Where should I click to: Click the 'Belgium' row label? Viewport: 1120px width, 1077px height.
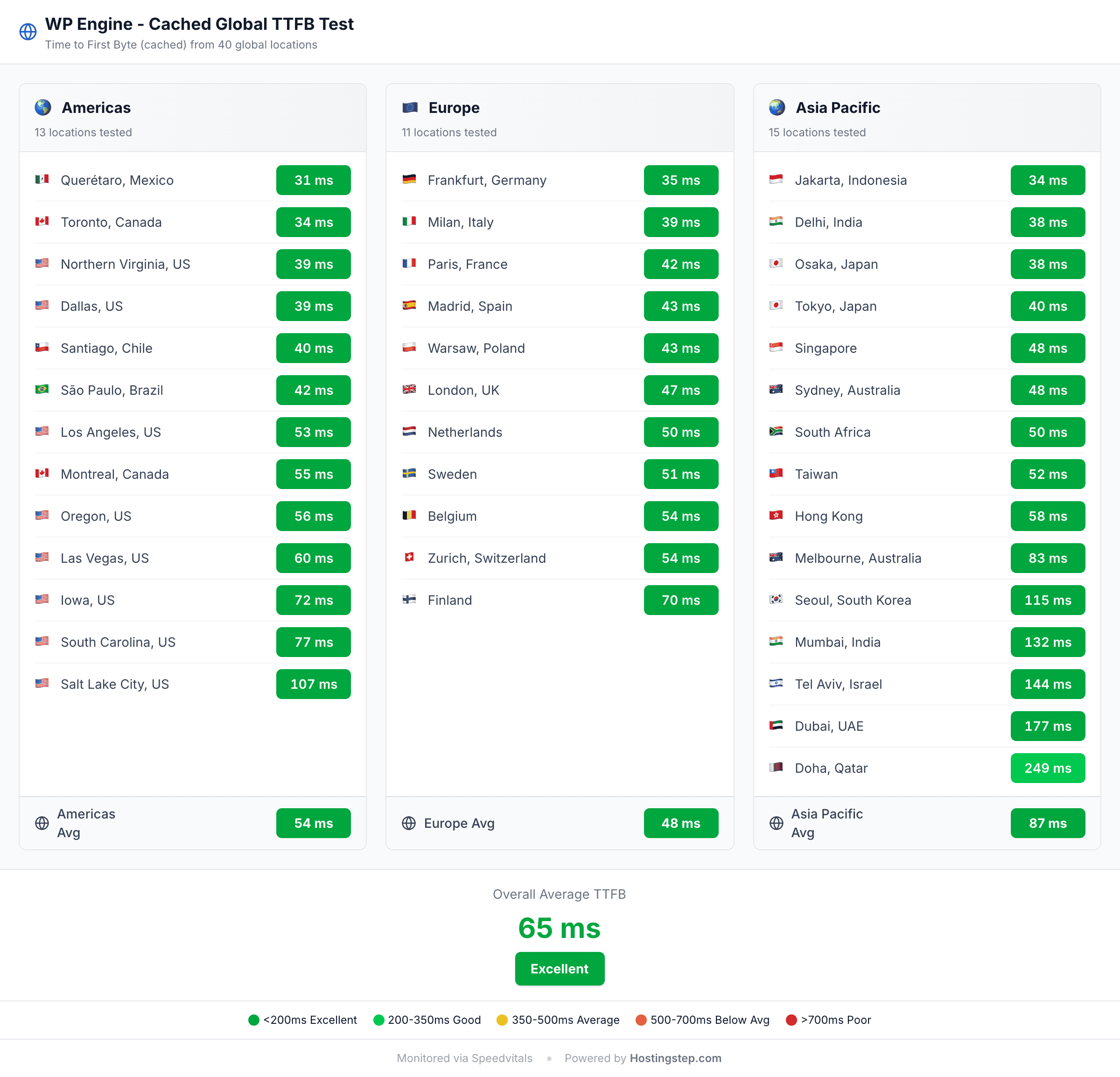(x=452, y=516)
